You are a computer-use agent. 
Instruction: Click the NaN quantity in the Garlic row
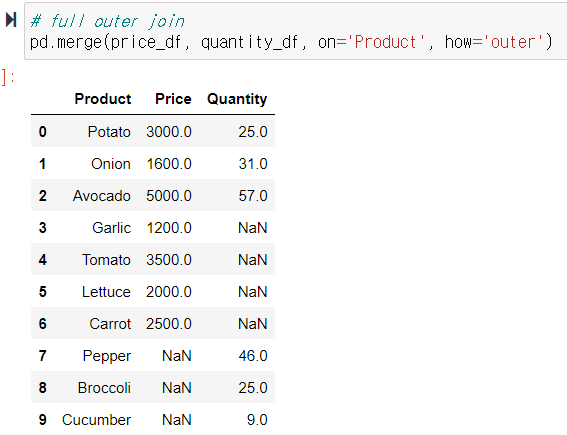(x=252, y=228)
